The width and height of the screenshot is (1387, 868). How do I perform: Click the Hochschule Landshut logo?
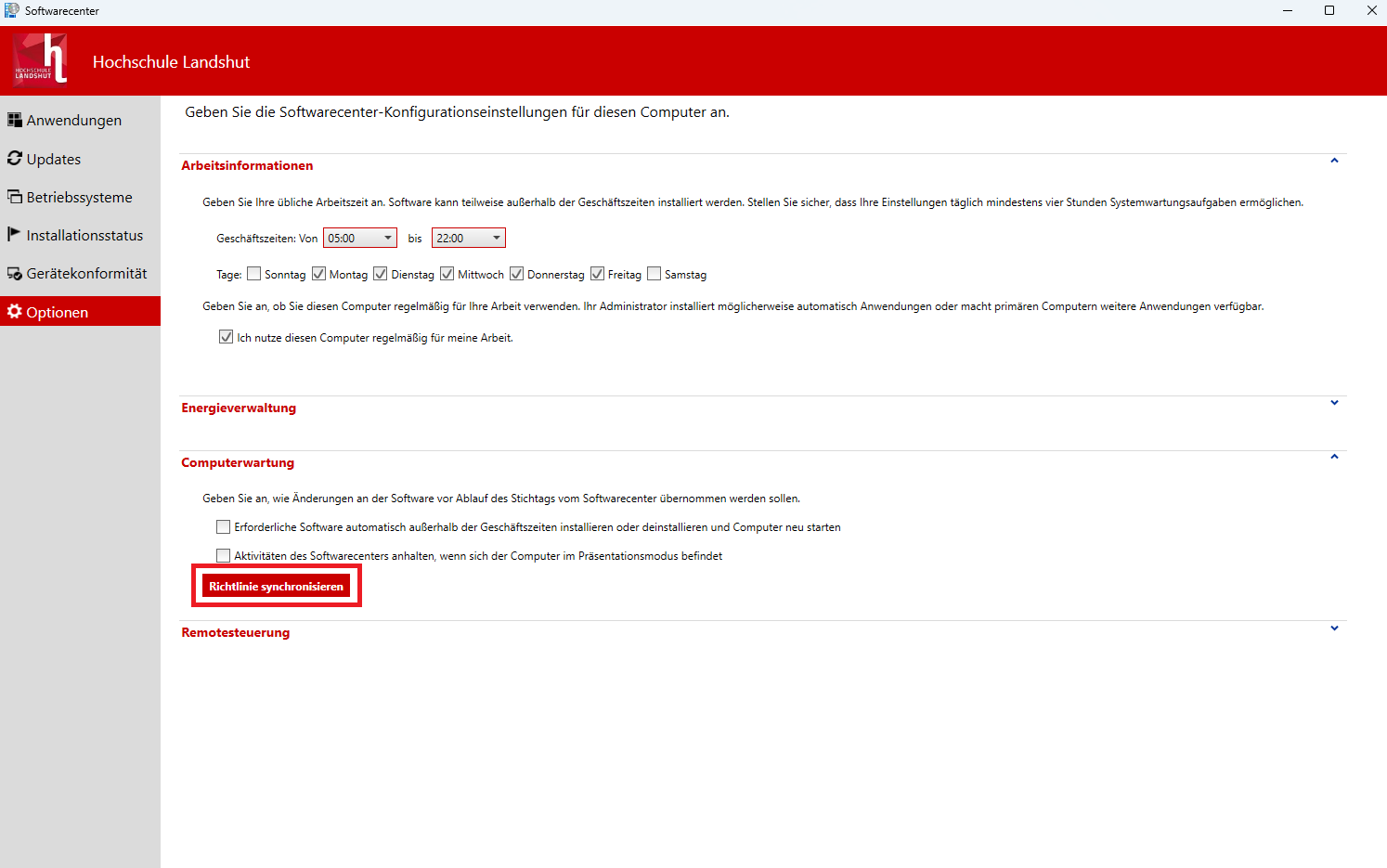(x=39, y=59)
